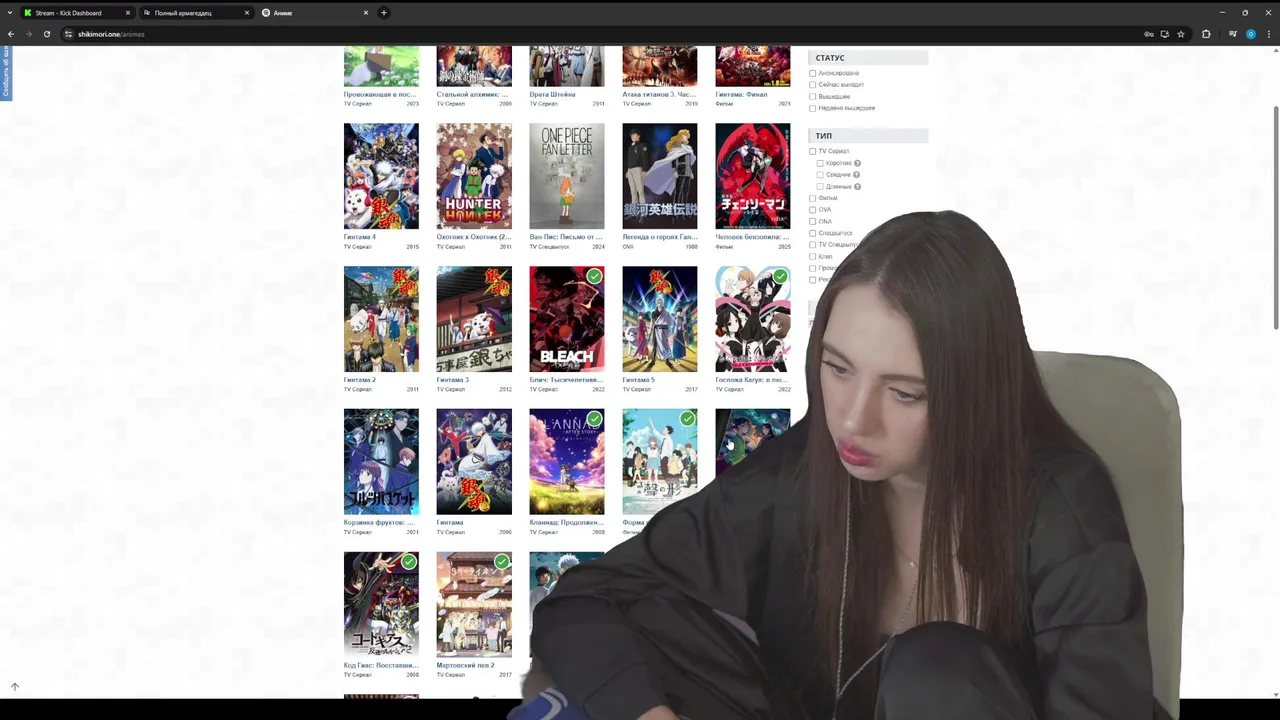The height and width of the screenshot is (720, 1280).
Task: Enable the Вышедшее status filter
Action: pyautogui.click(x=812, y=96)
